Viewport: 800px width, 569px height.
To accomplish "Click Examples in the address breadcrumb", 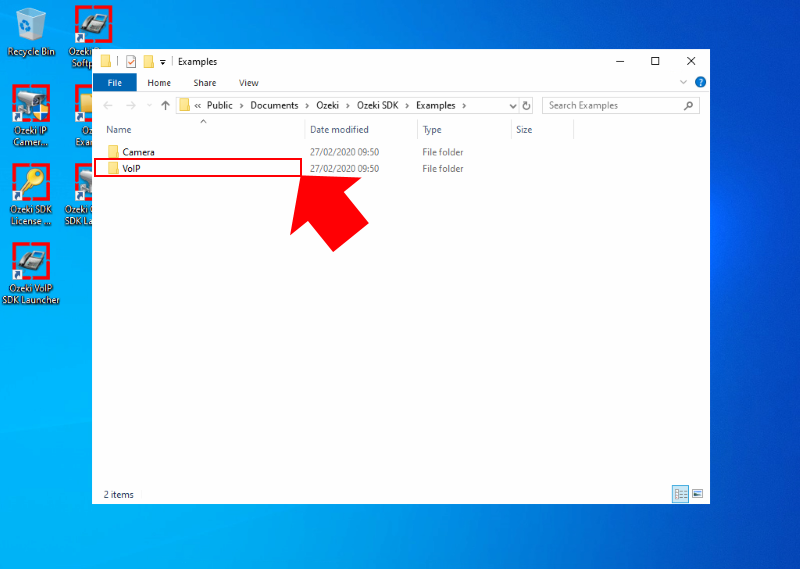I will (436, 106).
